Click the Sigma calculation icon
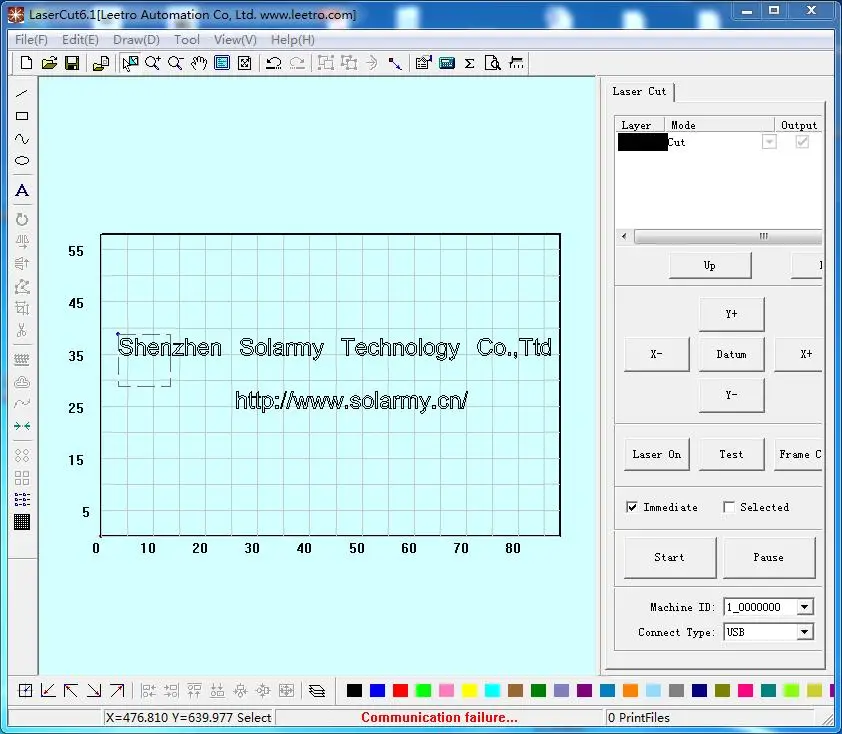 (x=468, y=62)
